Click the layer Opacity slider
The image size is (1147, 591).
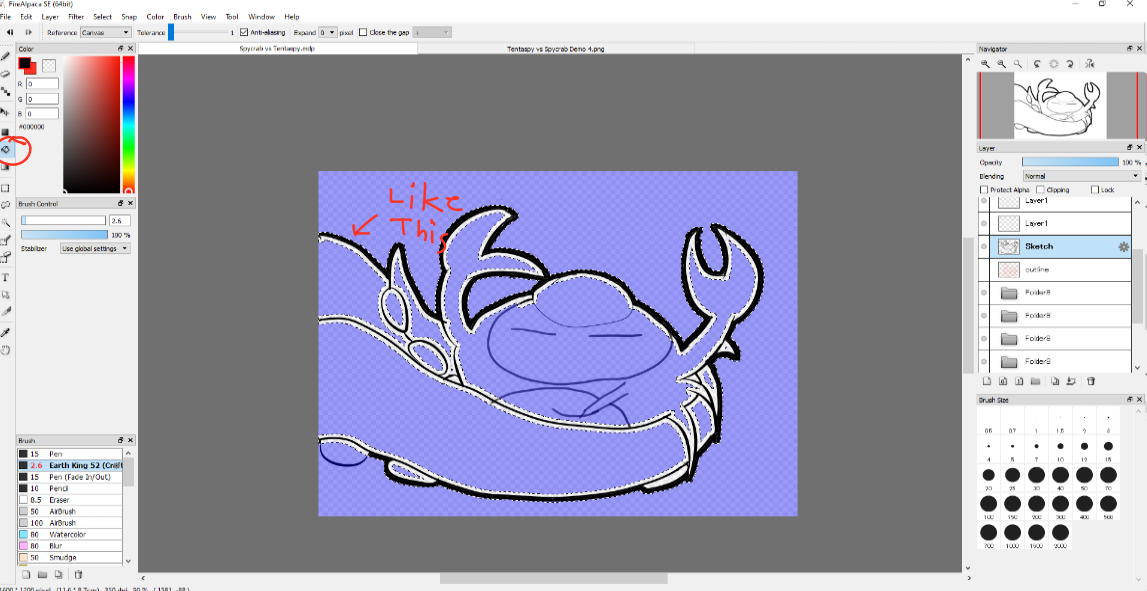point(1070,162)
